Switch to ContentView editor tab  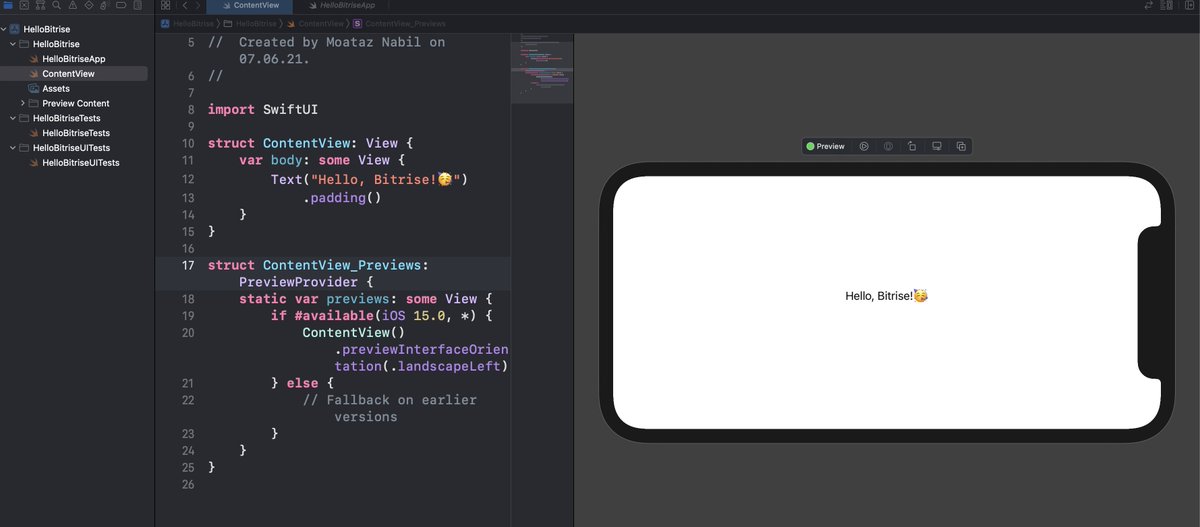249,5
